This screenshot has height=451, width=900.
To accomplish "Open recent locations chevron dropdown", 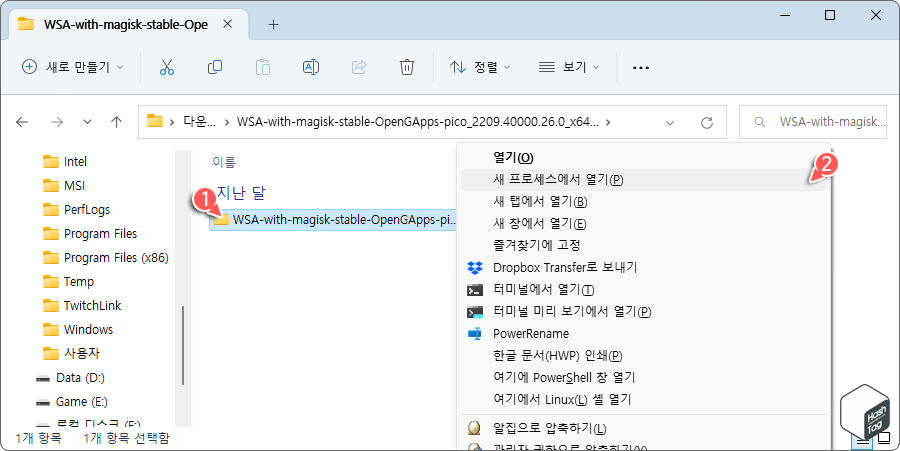I will pyautogui.click(x=87, y=122).
